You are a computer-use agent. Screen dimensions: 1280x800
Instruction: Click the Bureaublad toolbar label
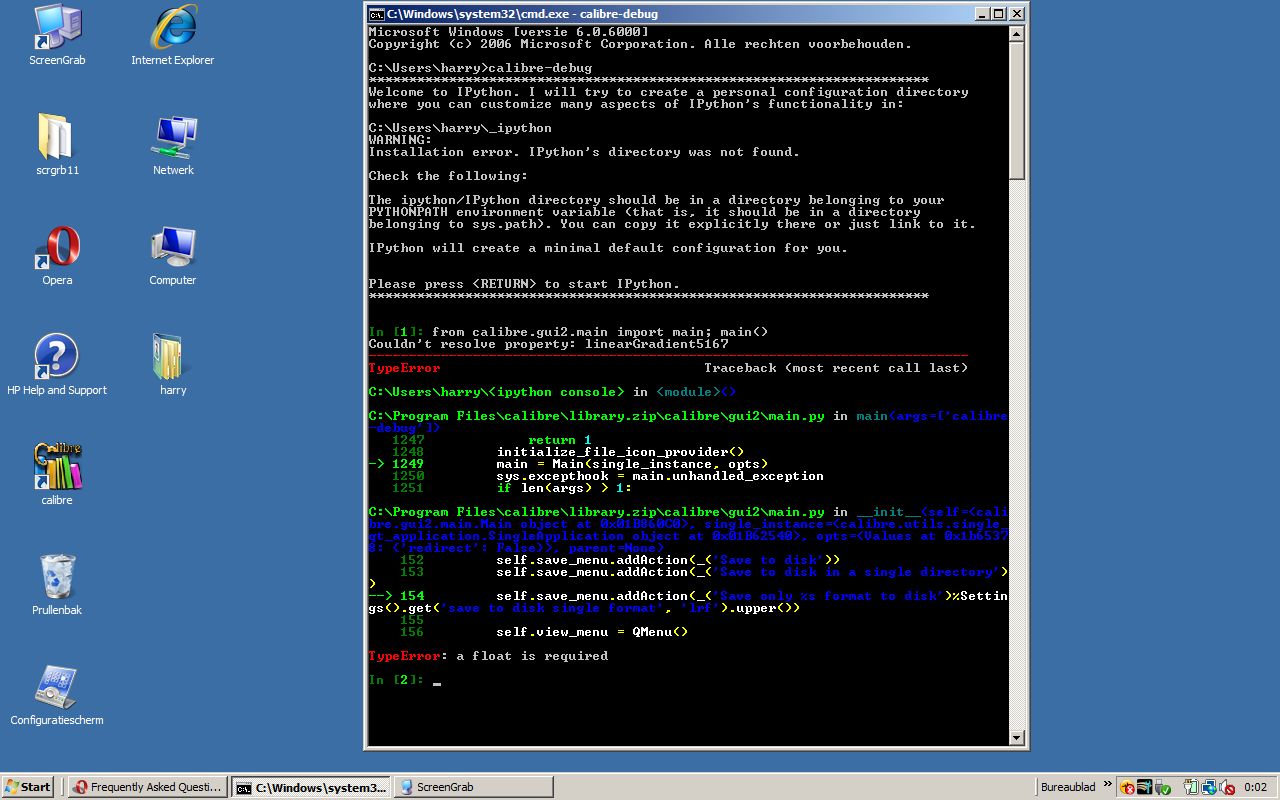point(1068,787)
